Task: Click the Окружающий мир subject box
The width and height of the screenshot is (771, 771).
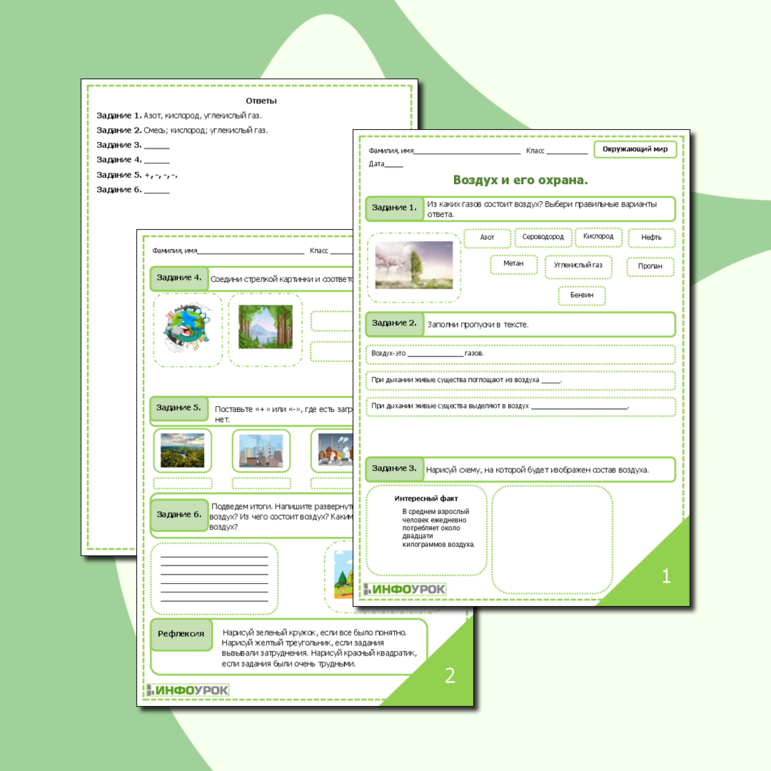Action: pos(634,149)
